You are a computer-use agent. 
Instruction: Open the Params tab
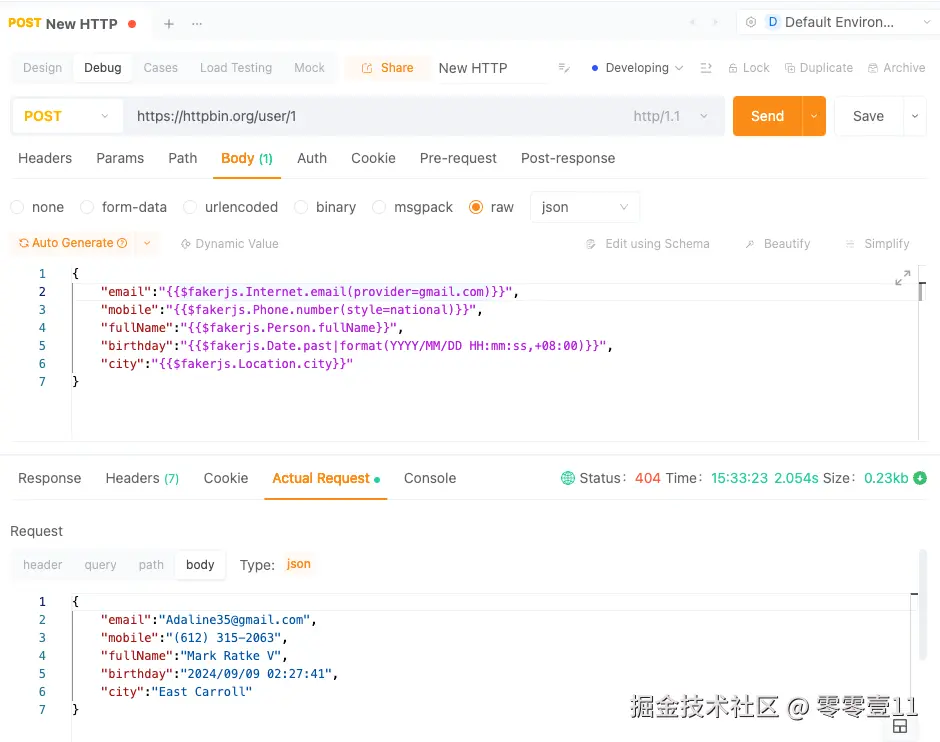(120, 158)
